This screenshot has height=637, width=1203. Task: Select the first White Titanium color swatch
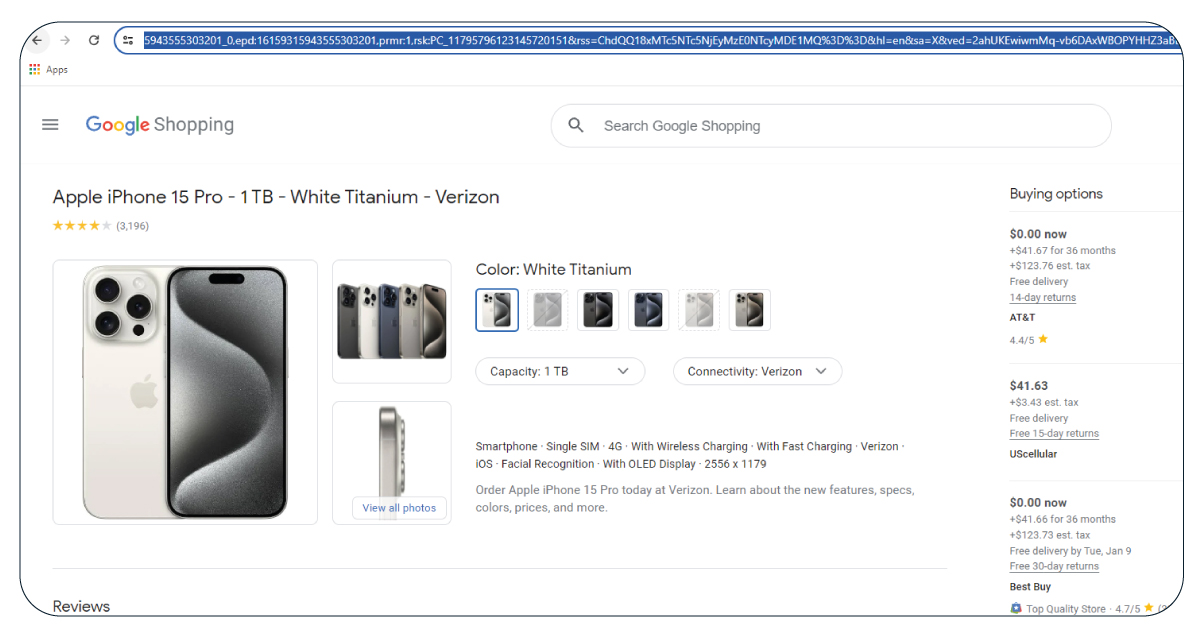497,310
